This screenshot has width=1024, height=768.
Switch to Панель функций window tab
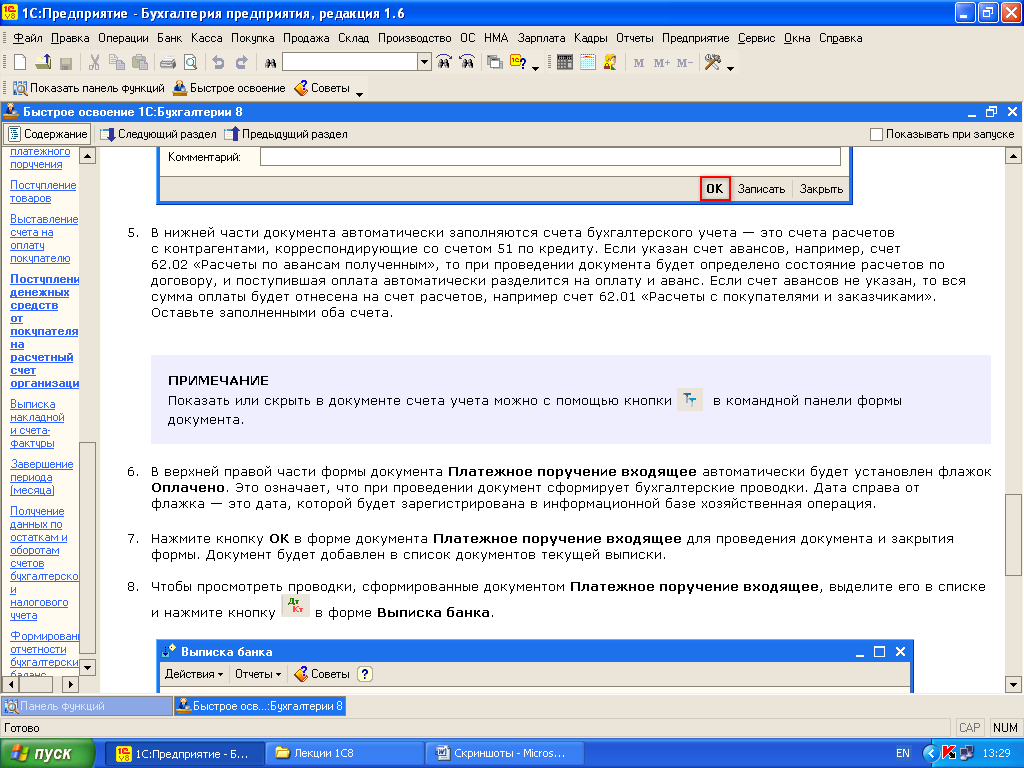(86, 706)
